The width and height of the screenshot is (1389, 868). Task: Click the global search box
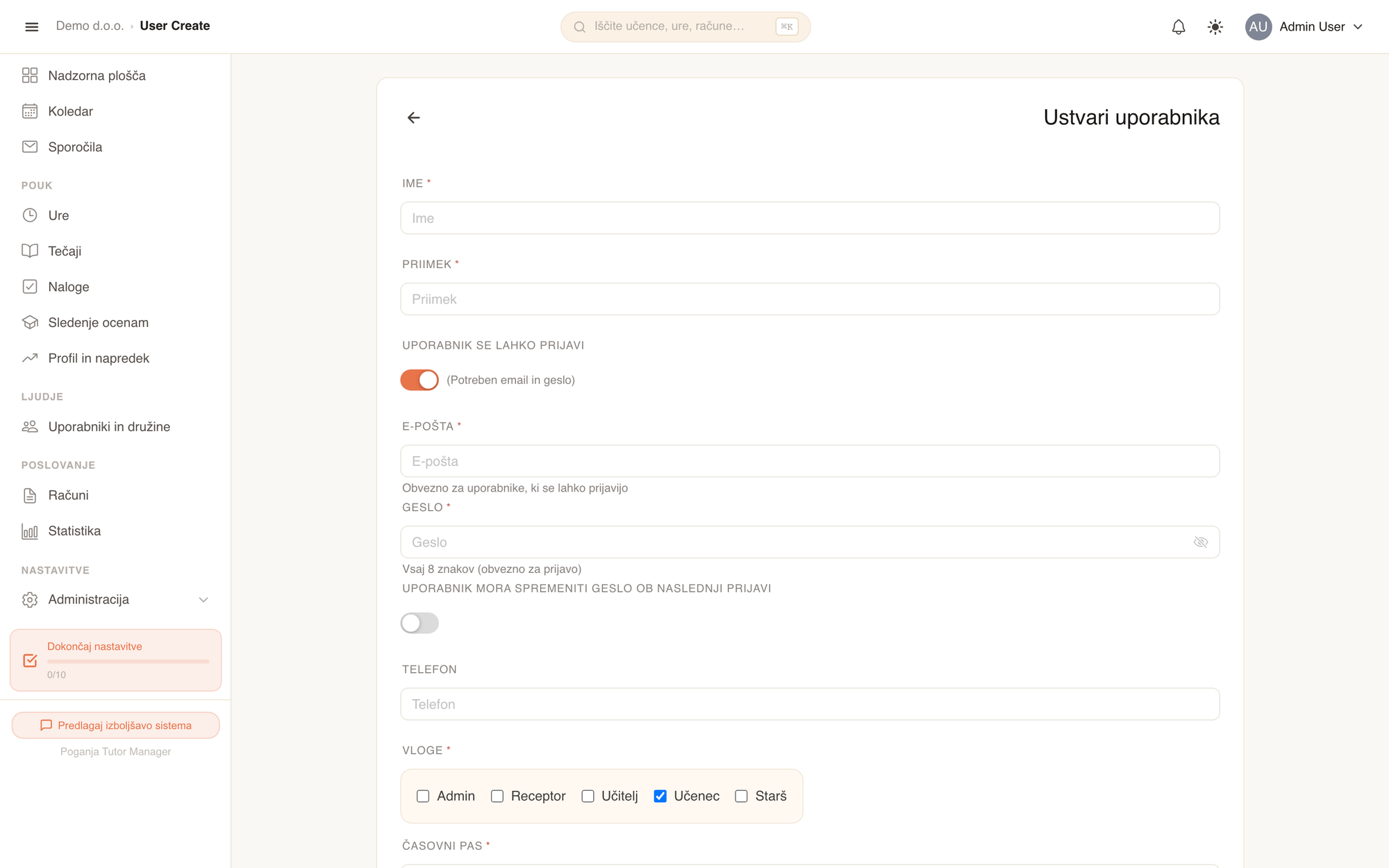pos(685,26)
